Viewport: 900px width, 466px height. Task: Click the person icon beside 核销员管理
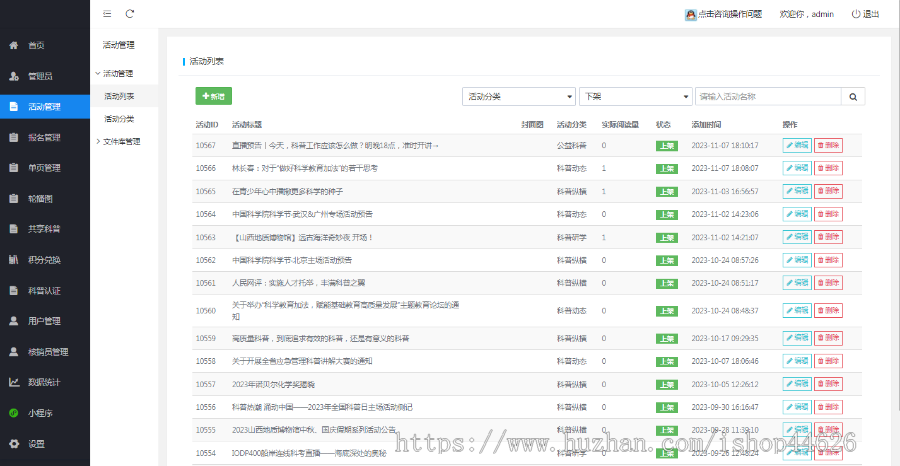point(14,352)
